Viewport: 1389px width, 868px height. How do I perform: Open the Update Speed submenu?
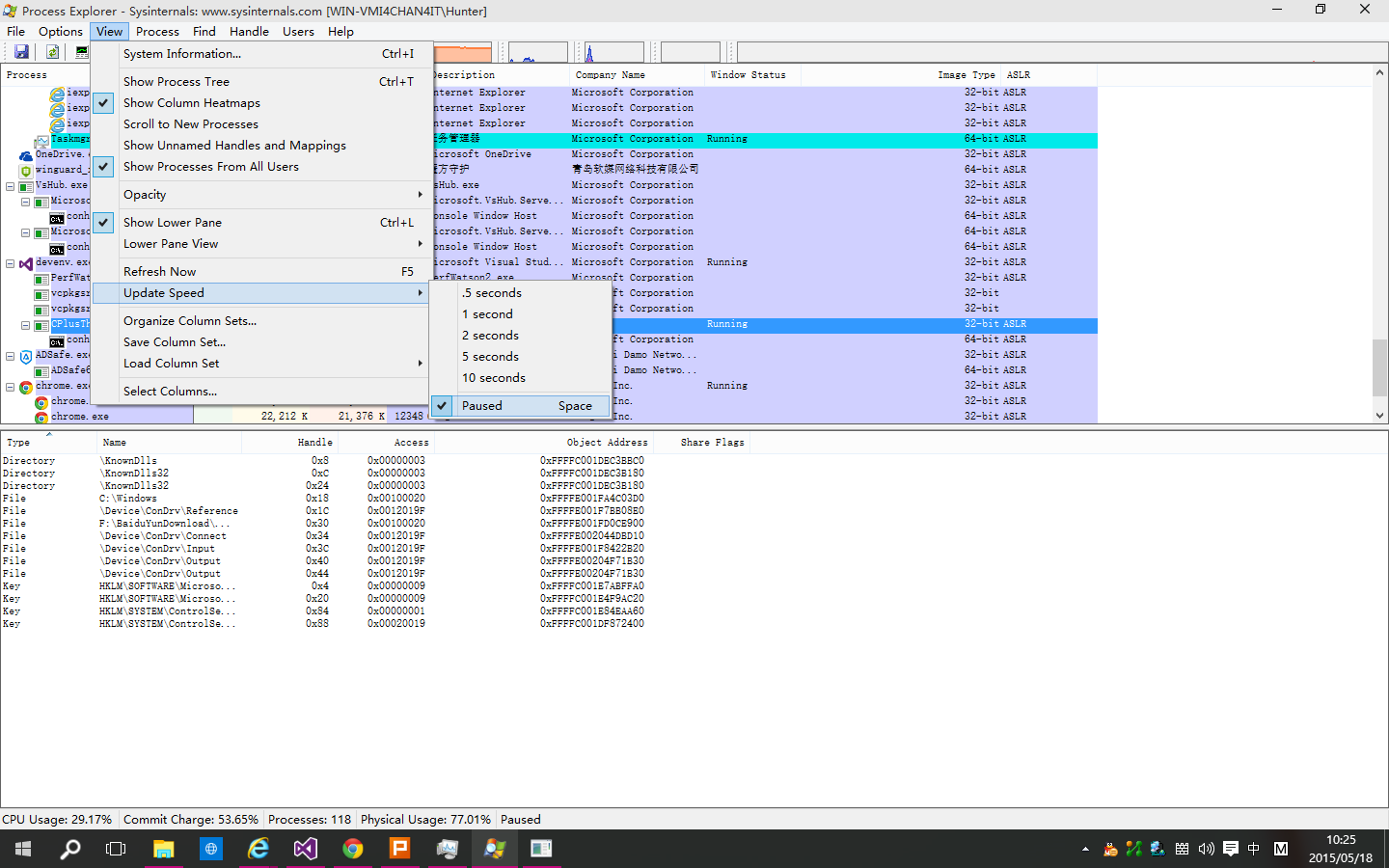pyautogui.click(x=261, y=293)
